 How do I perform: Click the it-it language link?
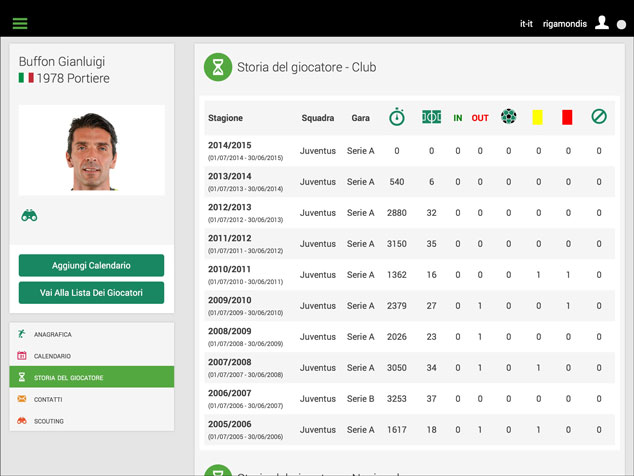coord(526,24)
